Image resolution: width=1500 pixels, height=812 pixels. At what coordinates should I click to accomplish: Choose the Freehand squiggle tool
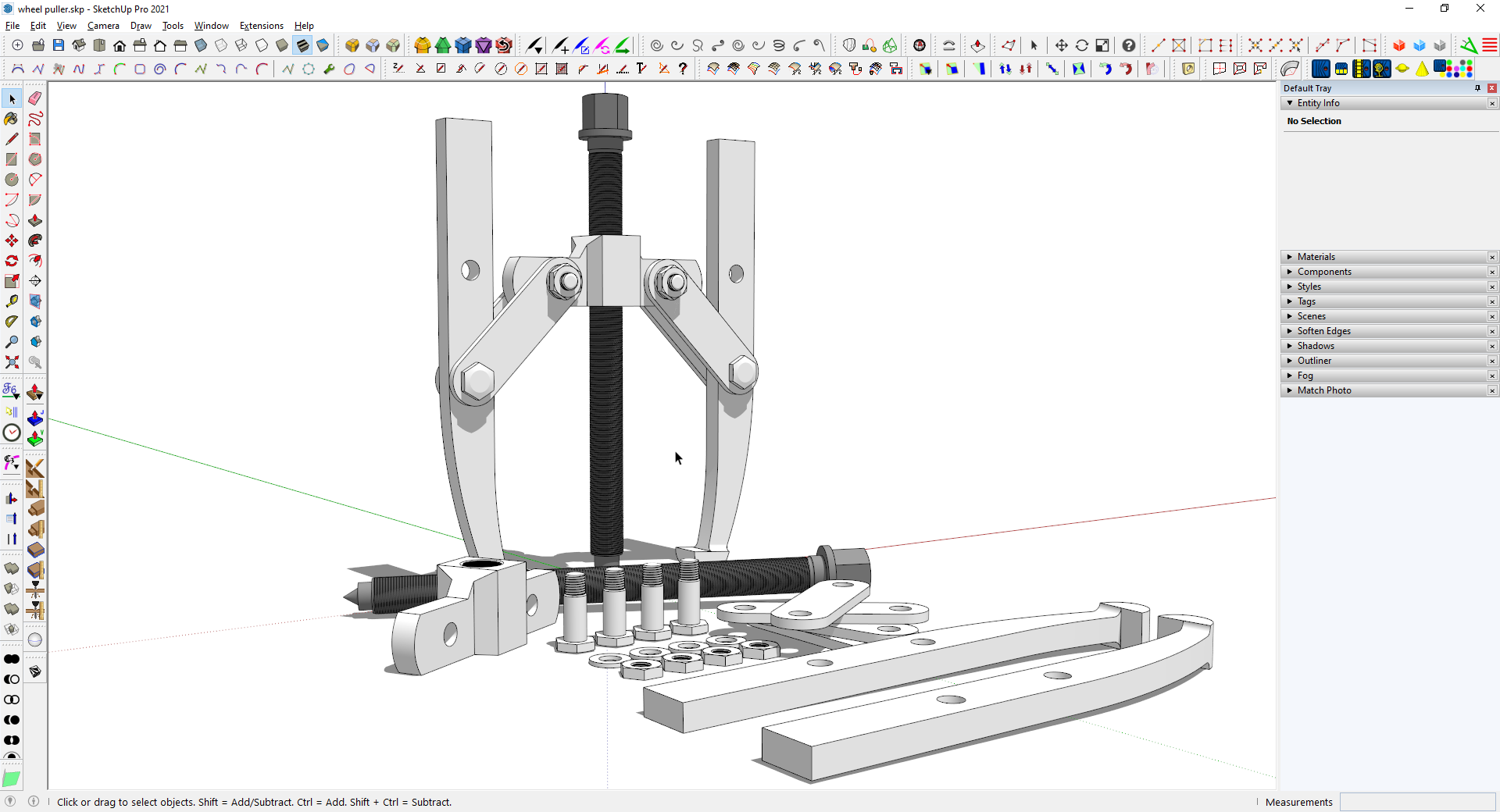[35, 119]
